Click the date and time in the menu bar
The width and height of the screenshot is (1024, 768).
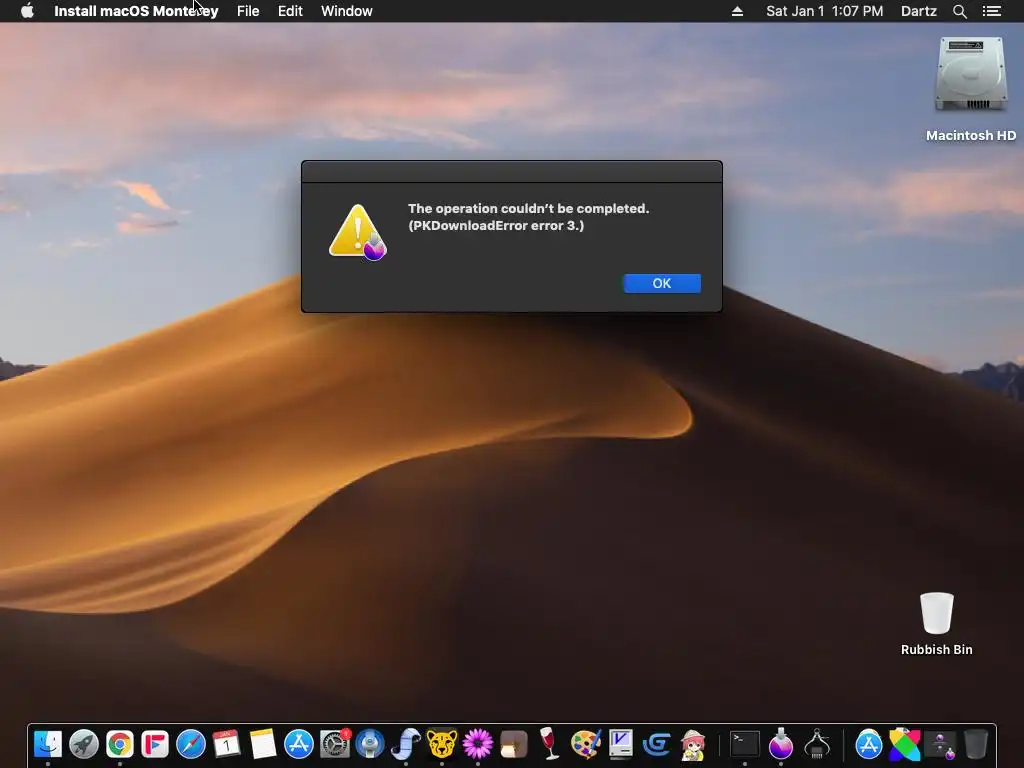pyautogui.click(x=824, y=11)
